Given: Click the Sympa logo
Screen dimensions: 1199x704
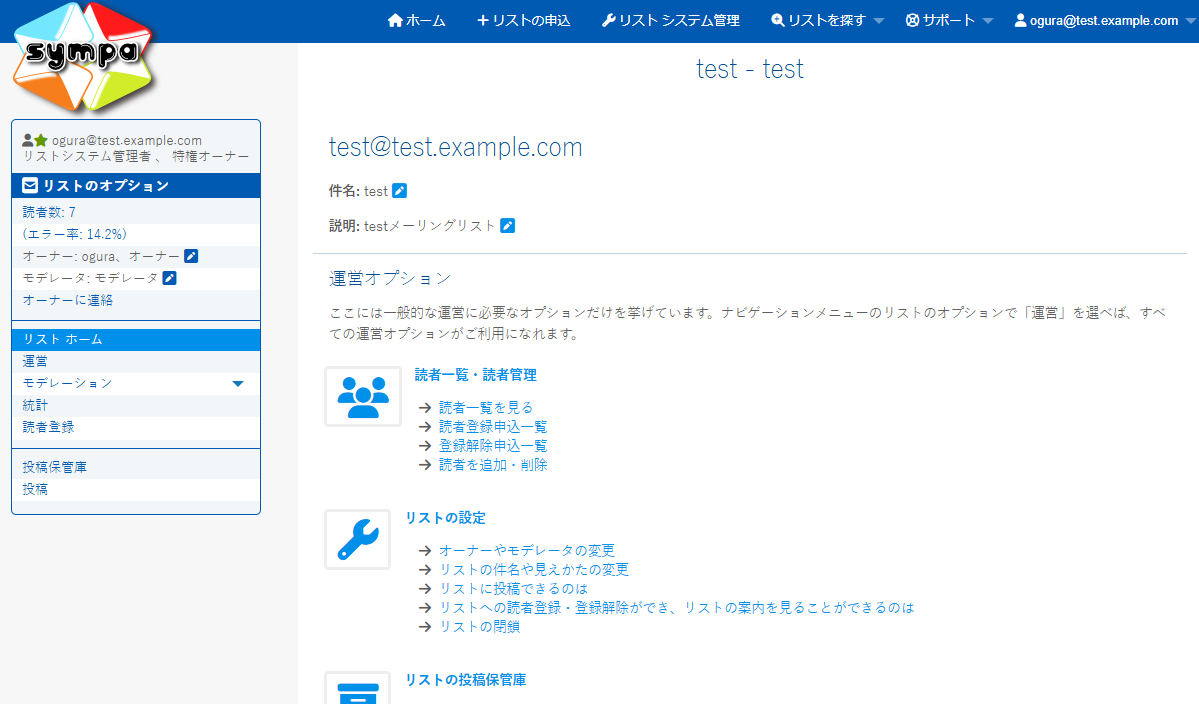Looking at the screenshot, I should 83,57.
